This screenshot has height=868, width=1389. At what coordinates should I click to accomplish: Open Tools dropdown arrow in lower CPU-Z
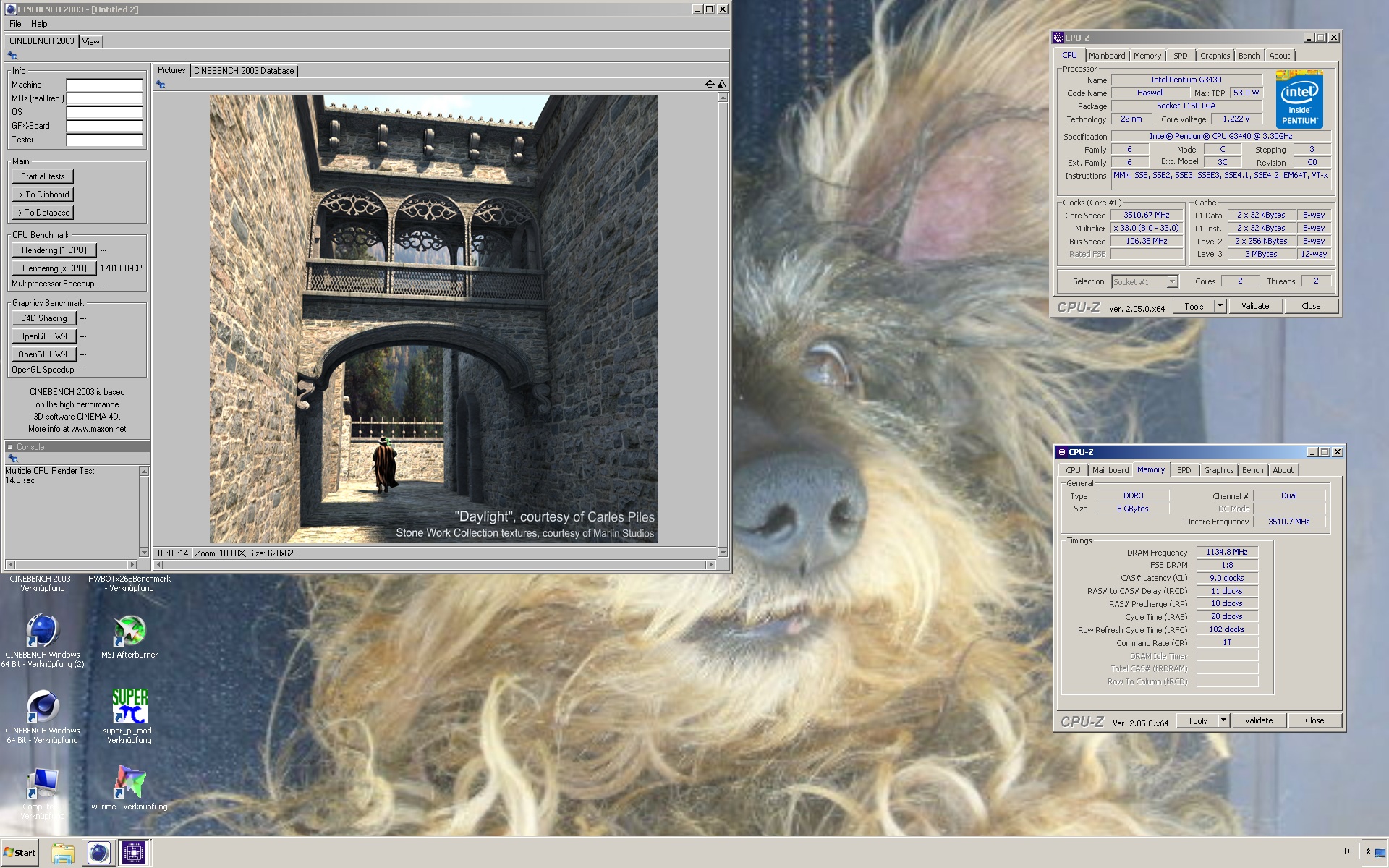coord(1223,720)
